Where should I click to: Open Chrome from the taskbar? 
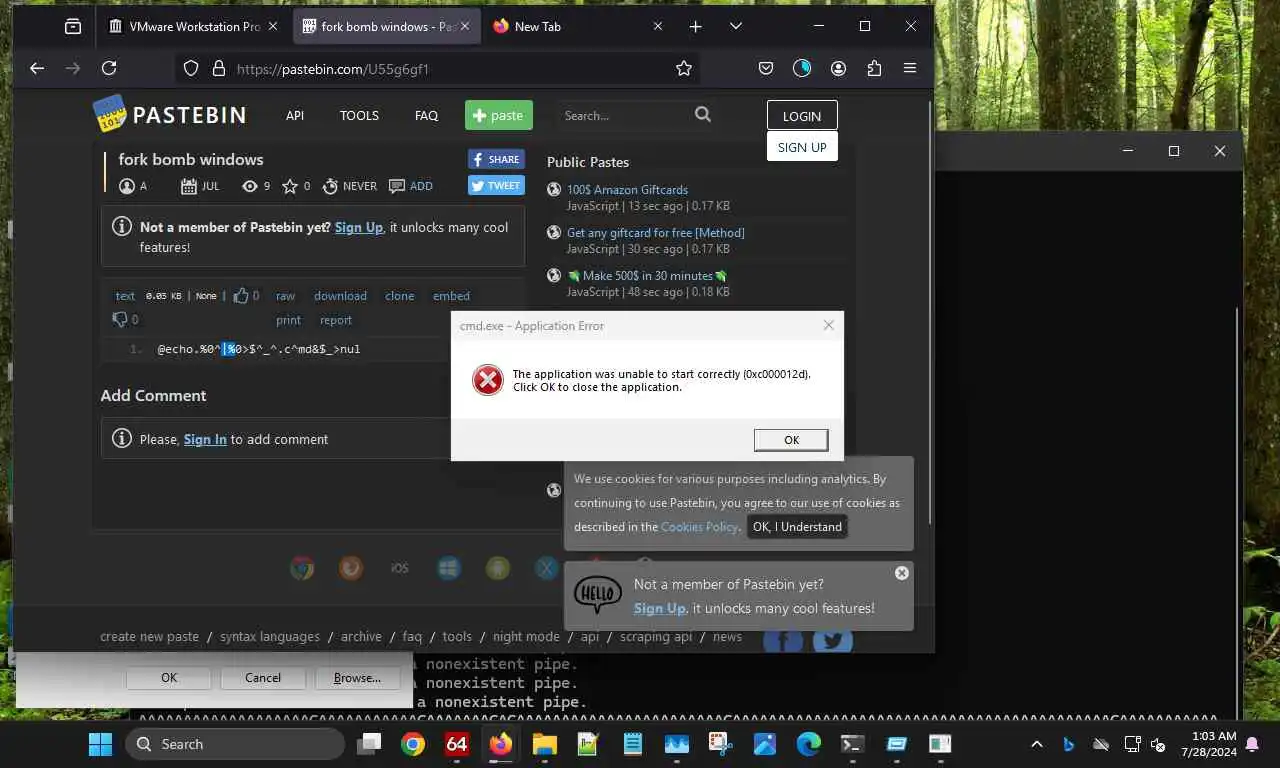413,744
